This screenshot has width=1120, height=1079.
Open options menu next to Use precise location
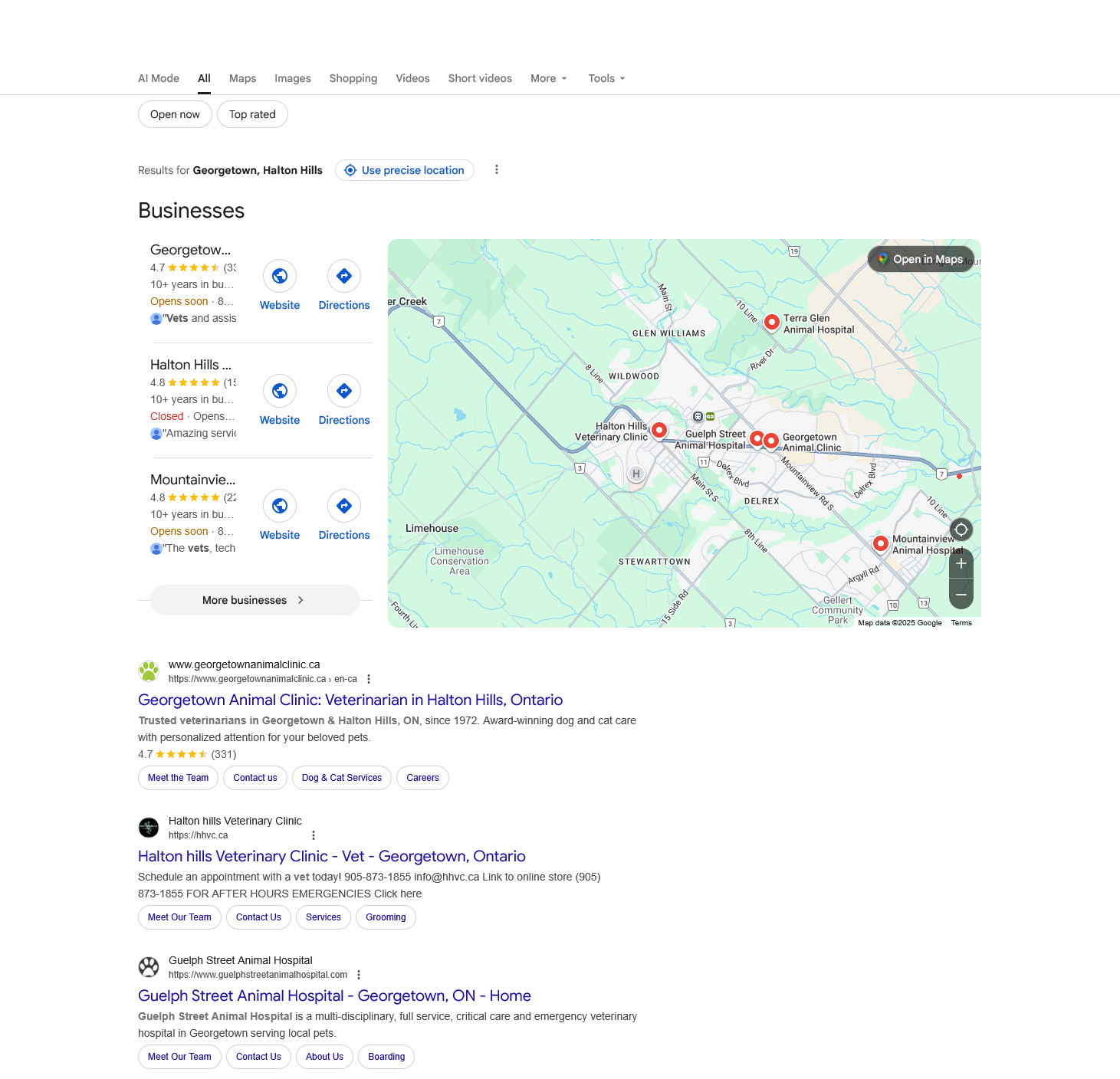497,170
